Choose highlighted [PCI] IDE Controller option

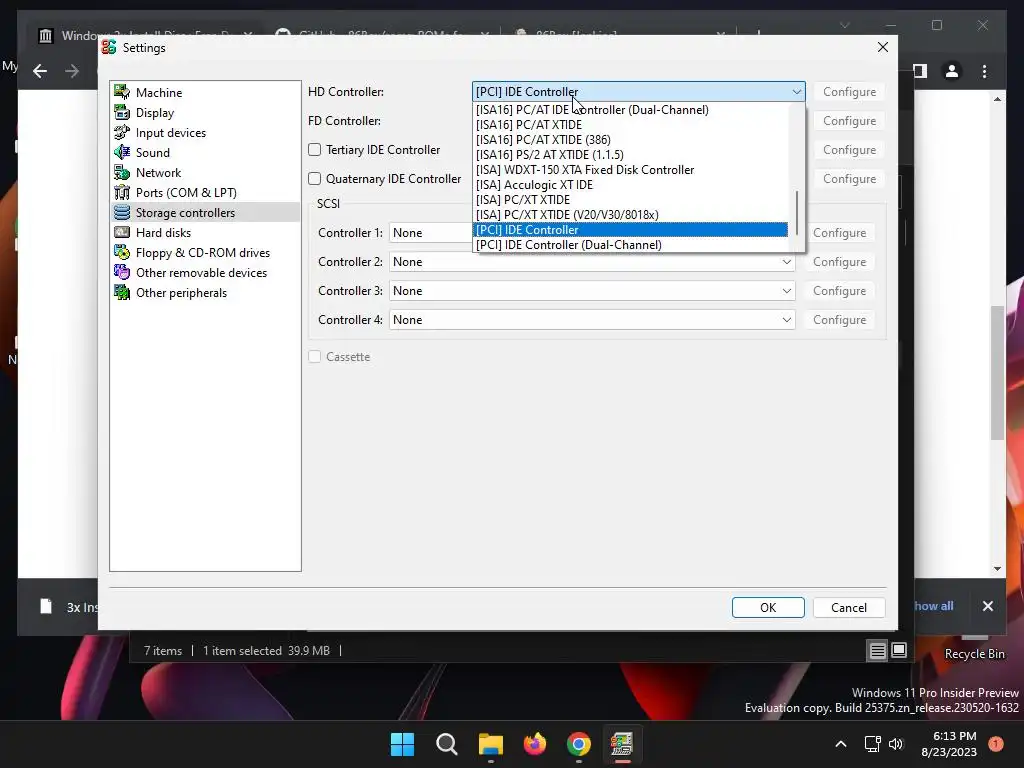[x=631, y=230]
